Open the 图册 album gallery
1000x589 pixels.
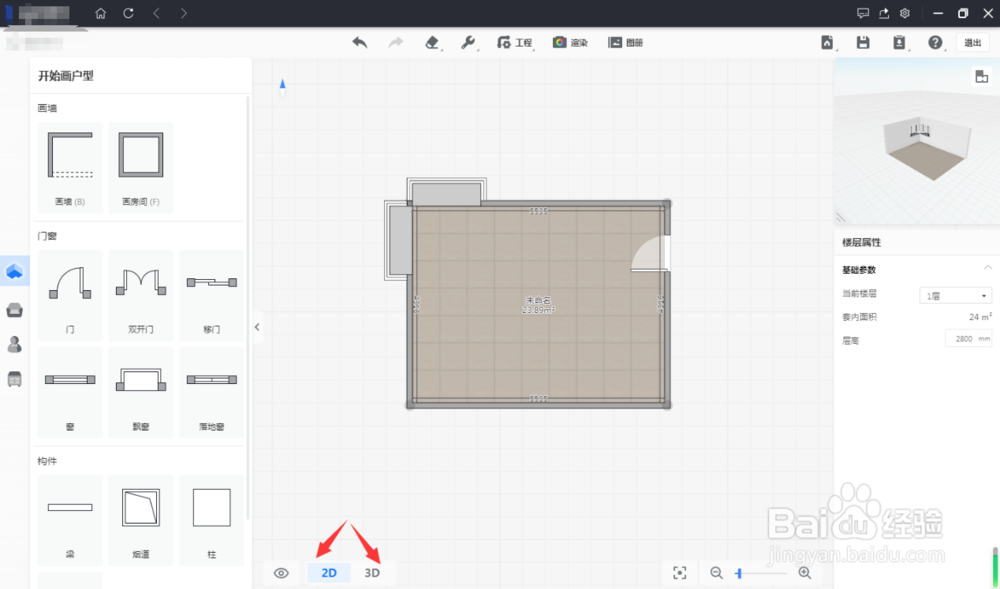tap(625, 43)
